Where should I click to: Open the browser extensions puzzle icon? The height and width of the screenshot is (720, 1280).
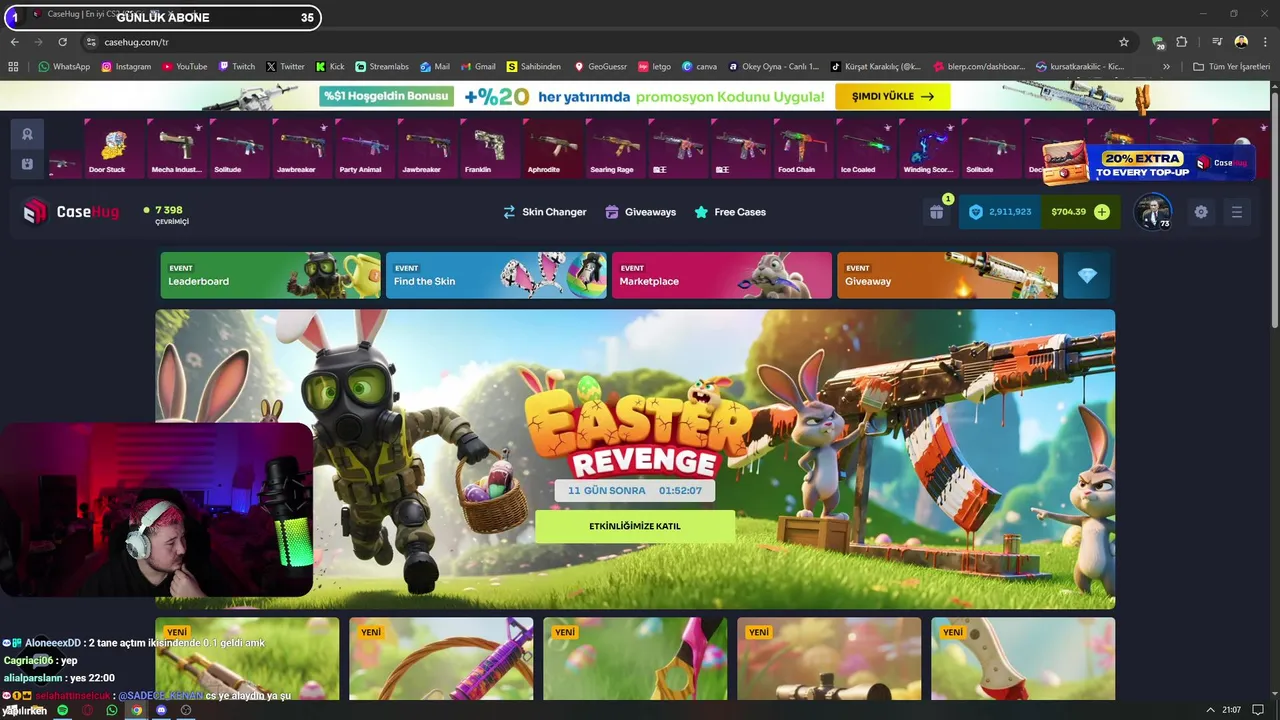point(1182,42)
